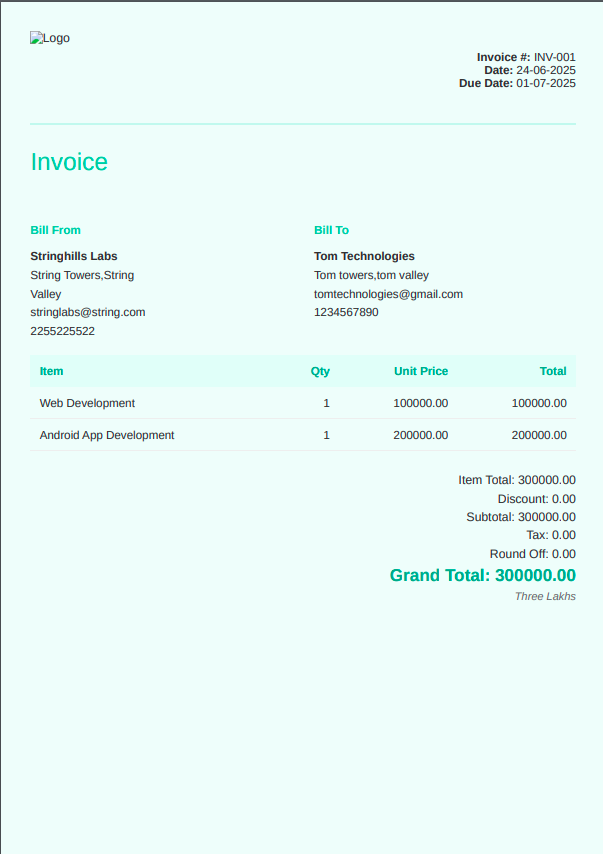Click the Grand Total amount line
Viewport: 603px width, 854px height.
(482, 575)
